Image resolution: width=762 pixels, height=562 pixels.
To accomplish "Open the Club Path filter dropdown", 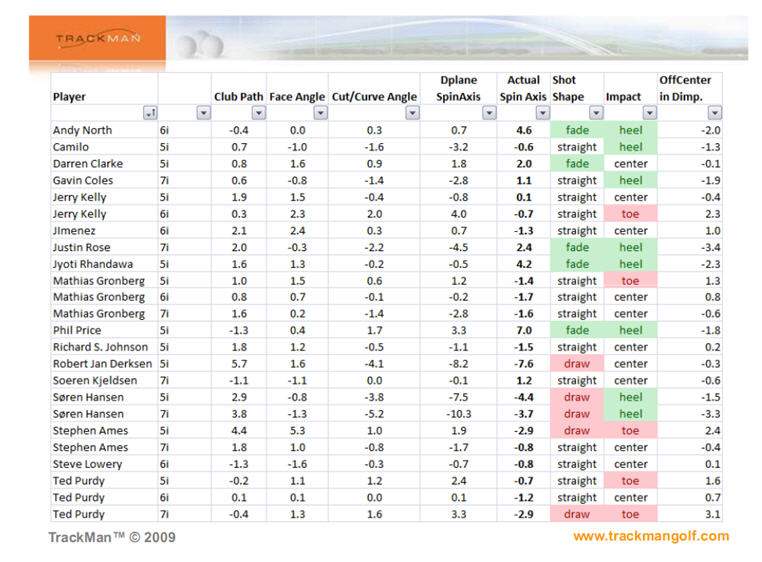I will pos(258,113).
